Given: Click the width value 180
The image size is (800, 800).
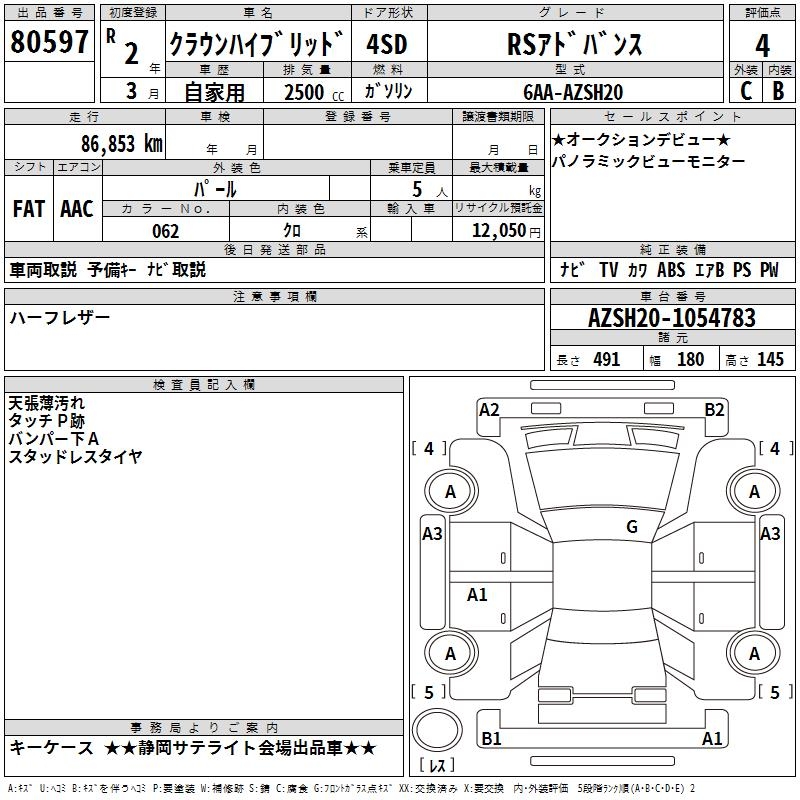Looking at the screenshot, I should (690, 359).
